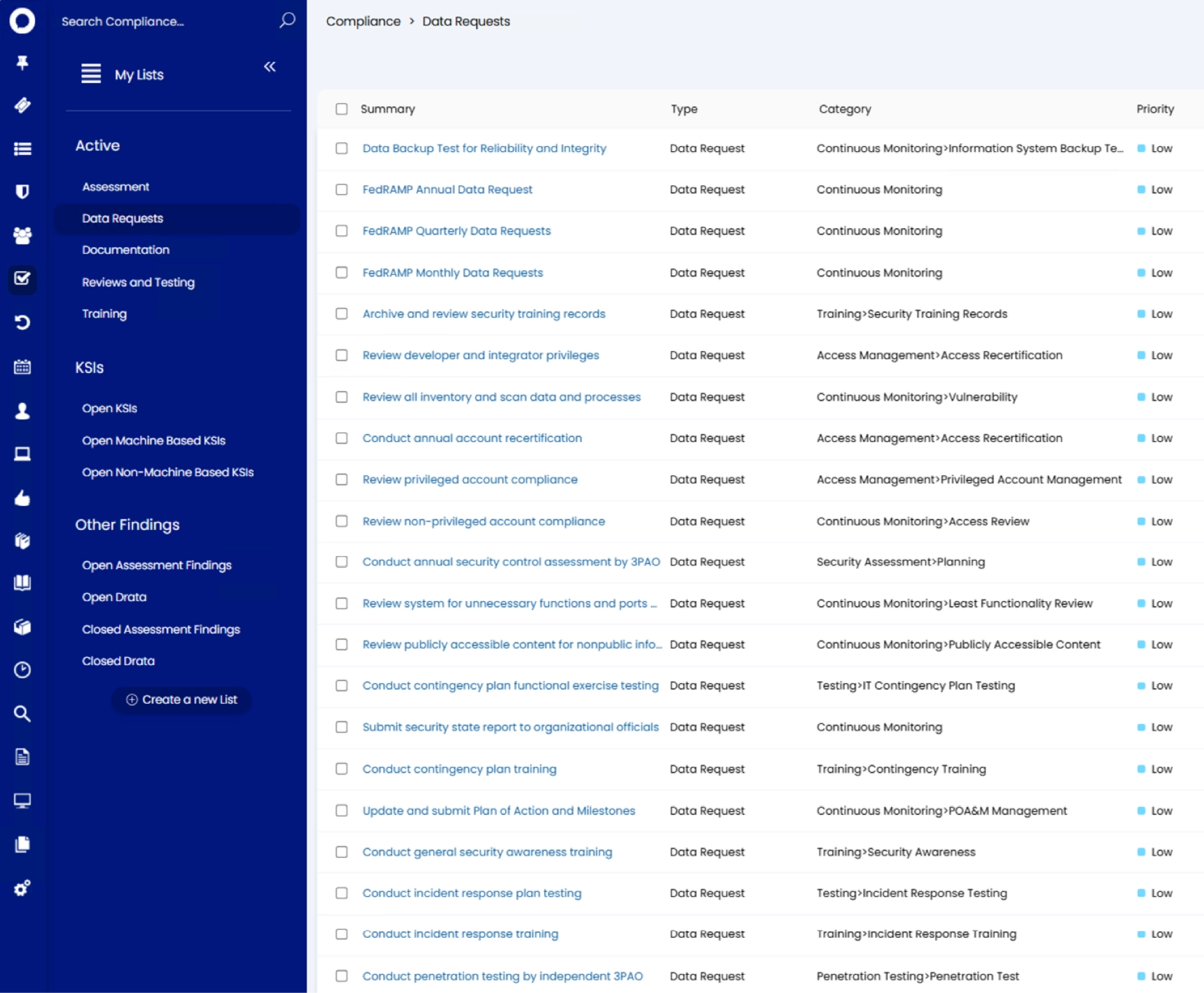Collapse the My Lists panel with double chevron

coord(270,67)
